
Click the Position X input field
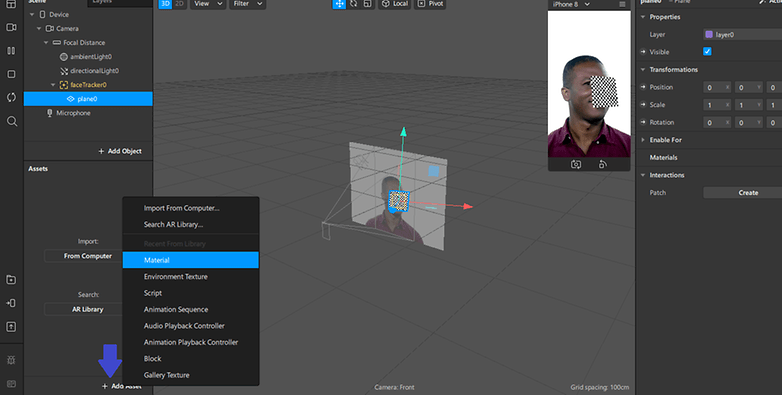(x=717, y=87)
